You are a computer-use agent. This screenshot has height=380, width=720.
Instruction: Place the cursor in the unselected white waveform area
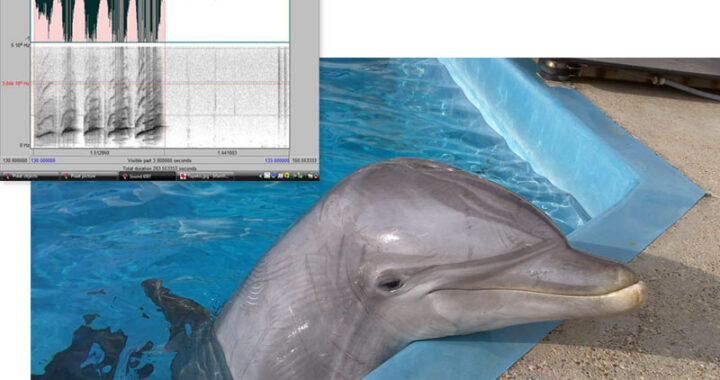(x=227, y=21)
